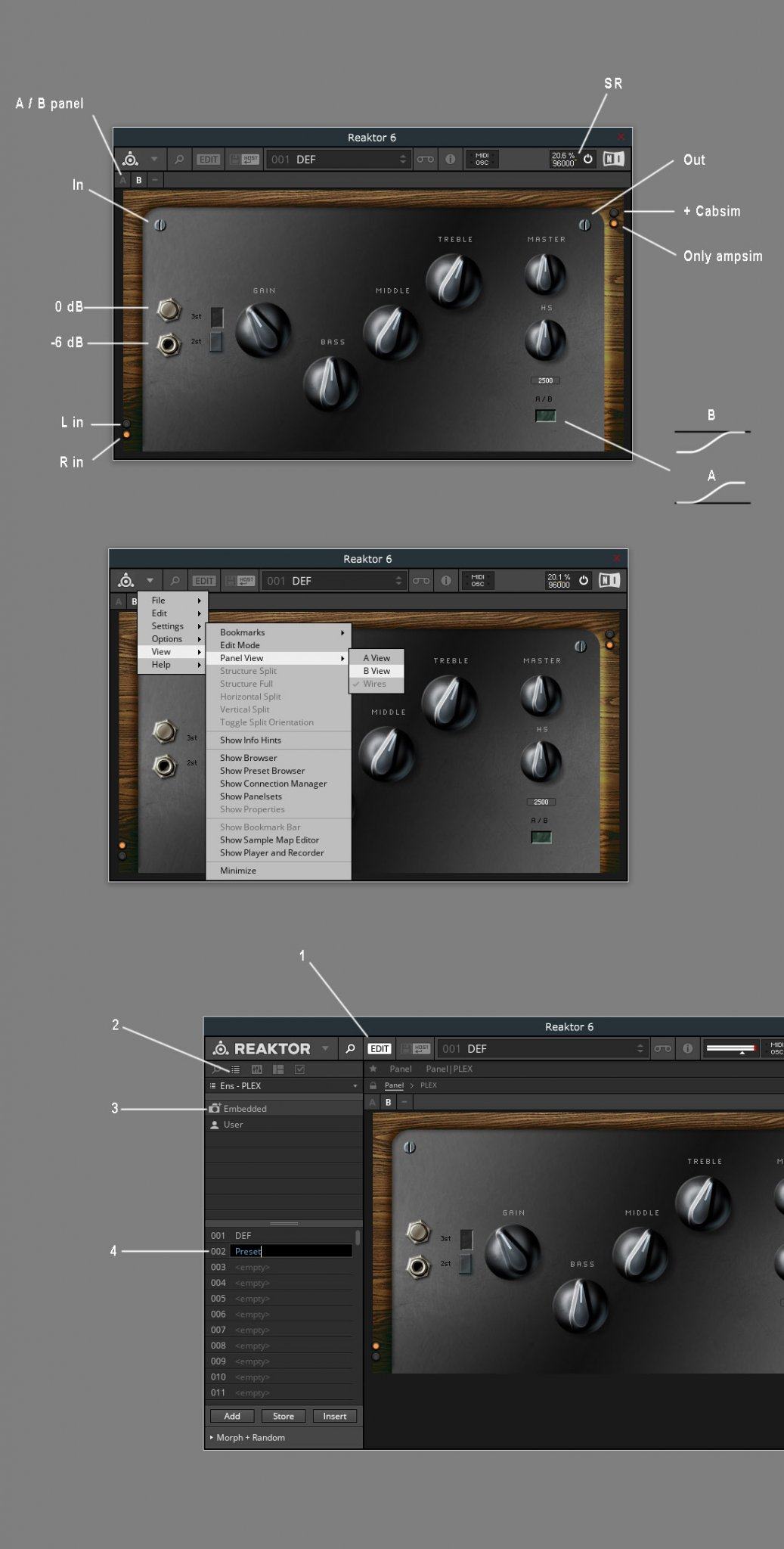This screenshot has height=1549, width=784.
Task: Enable the + Cabsim LED in the top window
Action: [614, 213]
